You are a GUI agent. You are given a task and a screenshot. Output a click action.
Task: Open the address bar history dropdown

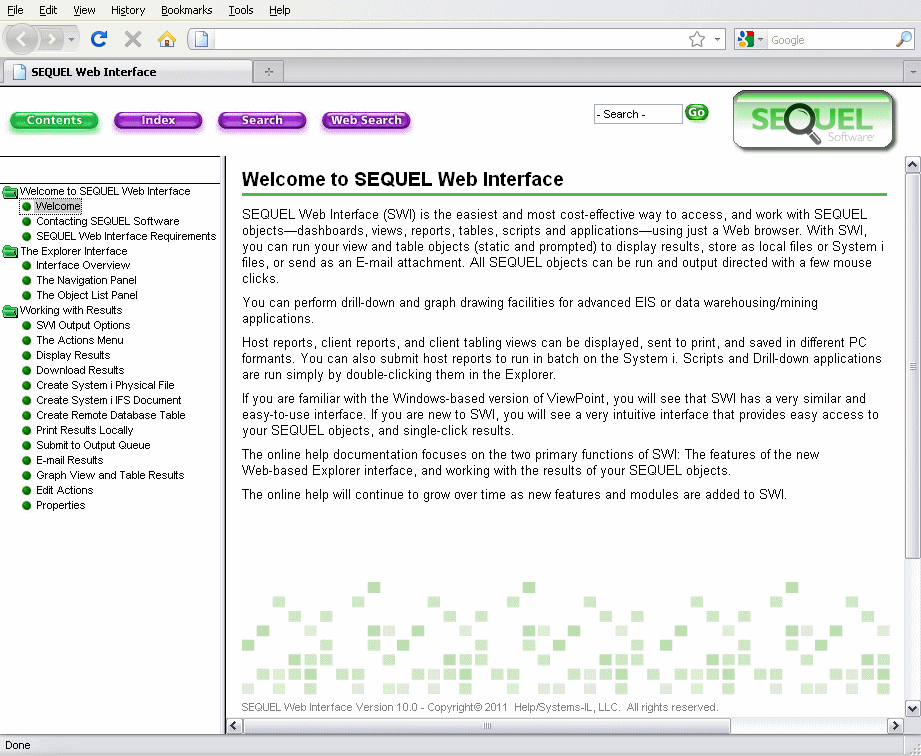point(717,39)
